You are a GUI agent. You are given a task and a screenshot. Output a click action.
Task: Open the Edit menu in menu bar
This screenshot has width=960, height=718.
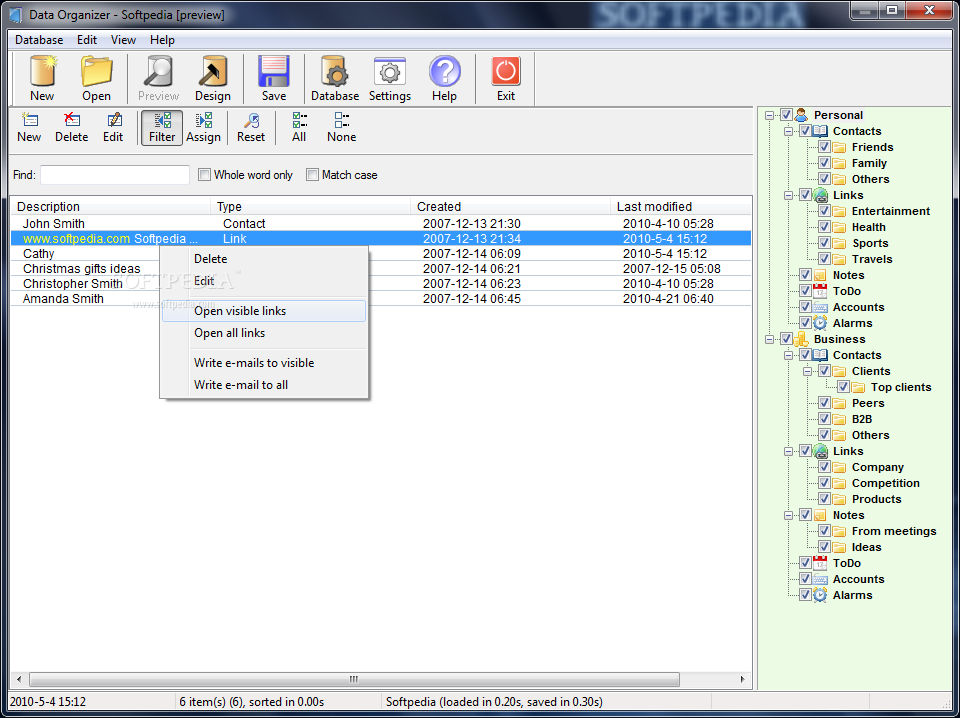[x=87, y=40]
